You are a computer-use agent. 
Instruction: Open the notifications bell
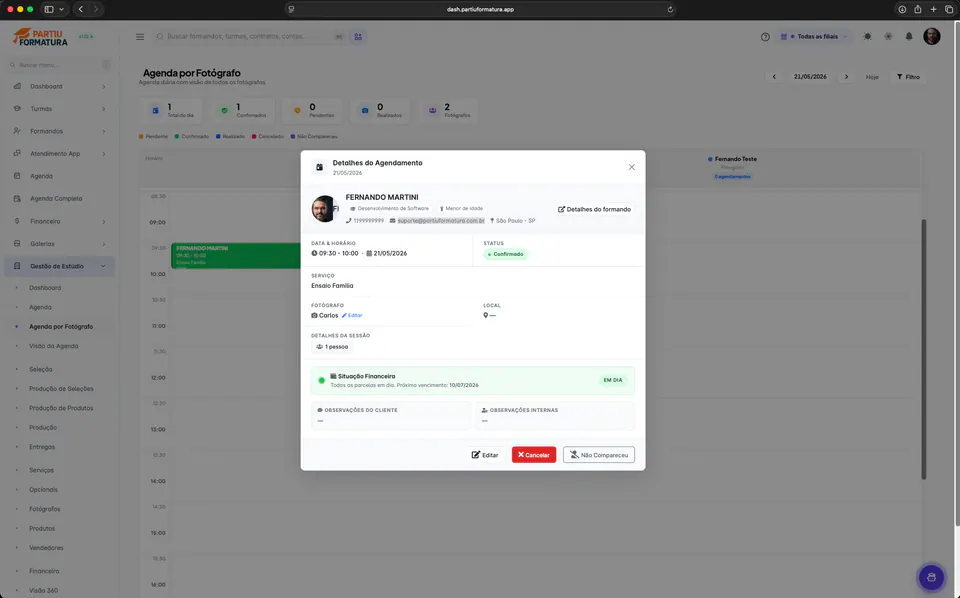click(x=909, y=37)
